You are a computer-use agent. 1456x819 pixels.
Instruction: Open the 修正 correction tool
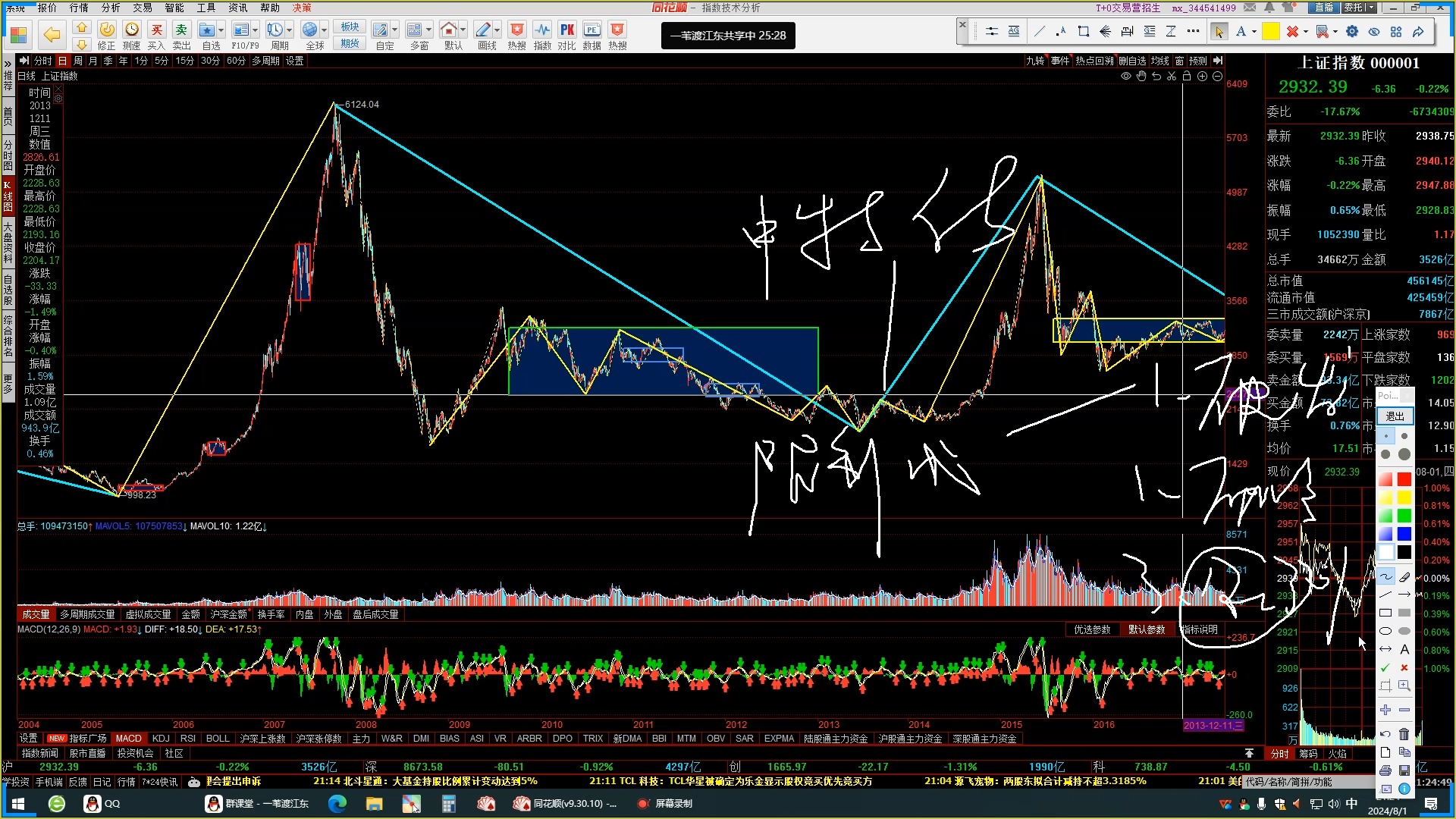click(107, 35)
